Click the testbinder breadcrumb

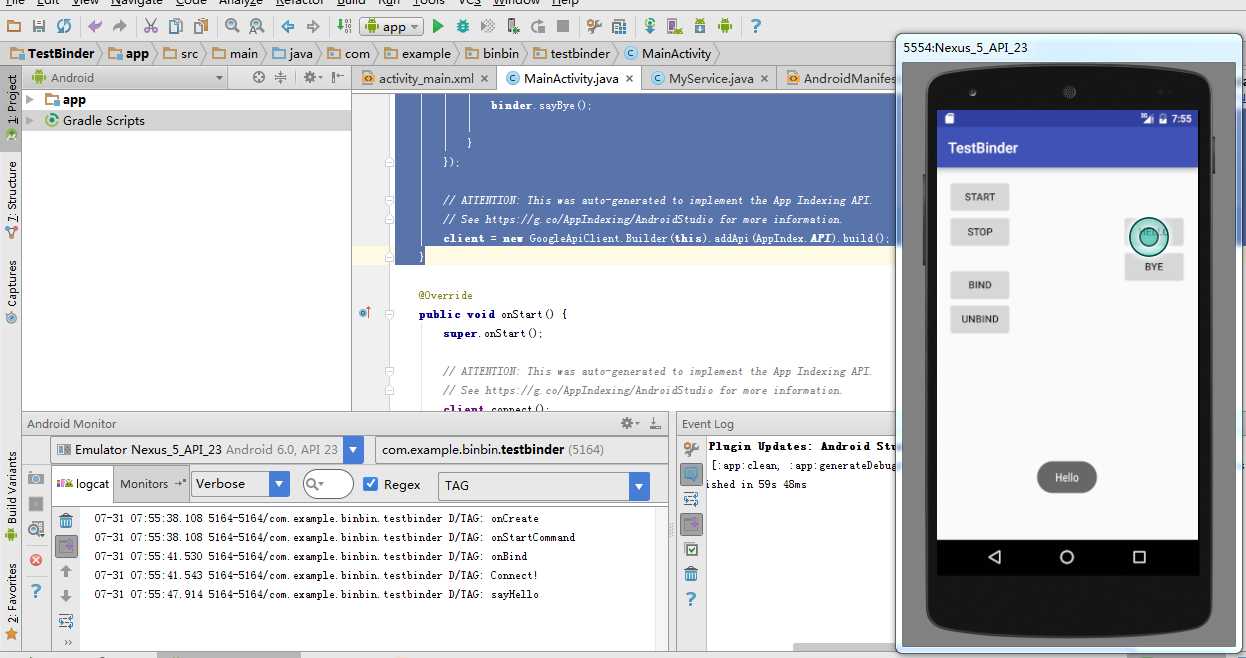(572, 53)
